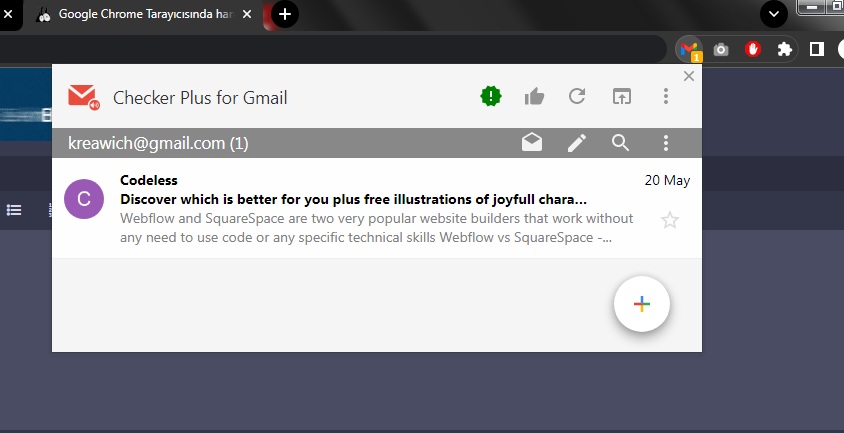Expand the tab search dropdown arrow
The width and height of the screenshot is (844, 433).
[x=774, y=14]
